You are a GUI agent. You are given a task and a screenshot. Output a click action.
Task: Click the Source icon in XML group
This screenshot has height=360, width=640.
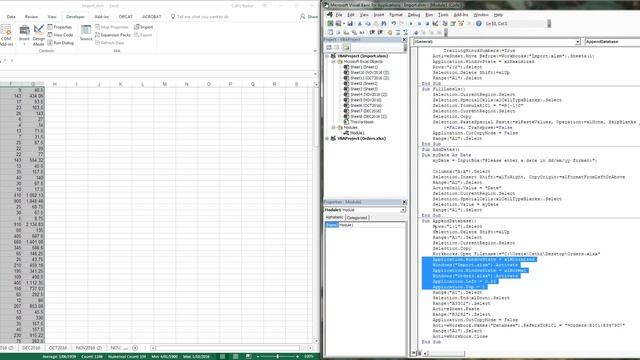86,33
